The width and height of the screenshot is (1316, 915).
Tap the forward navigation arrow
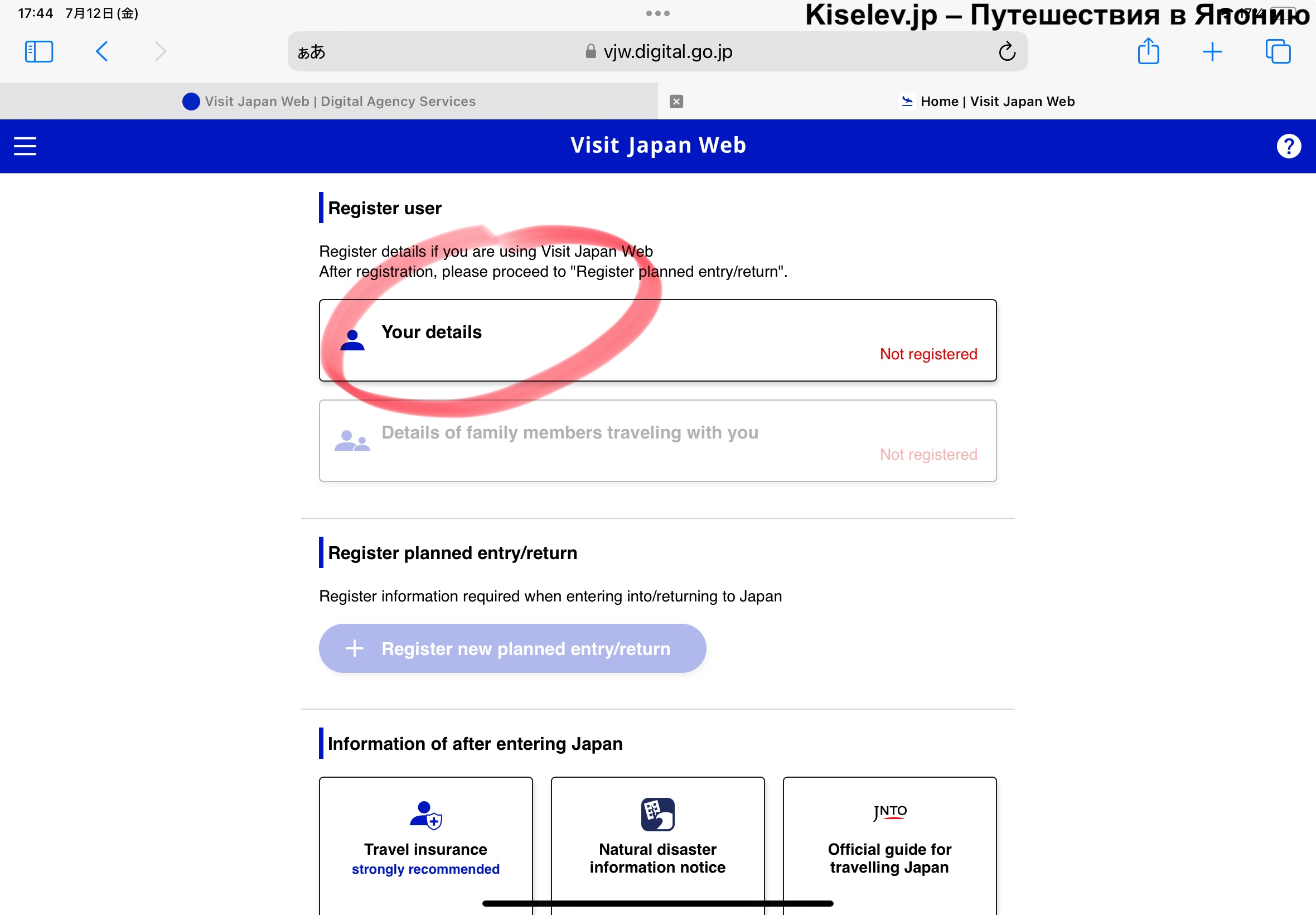coord(161,51)
